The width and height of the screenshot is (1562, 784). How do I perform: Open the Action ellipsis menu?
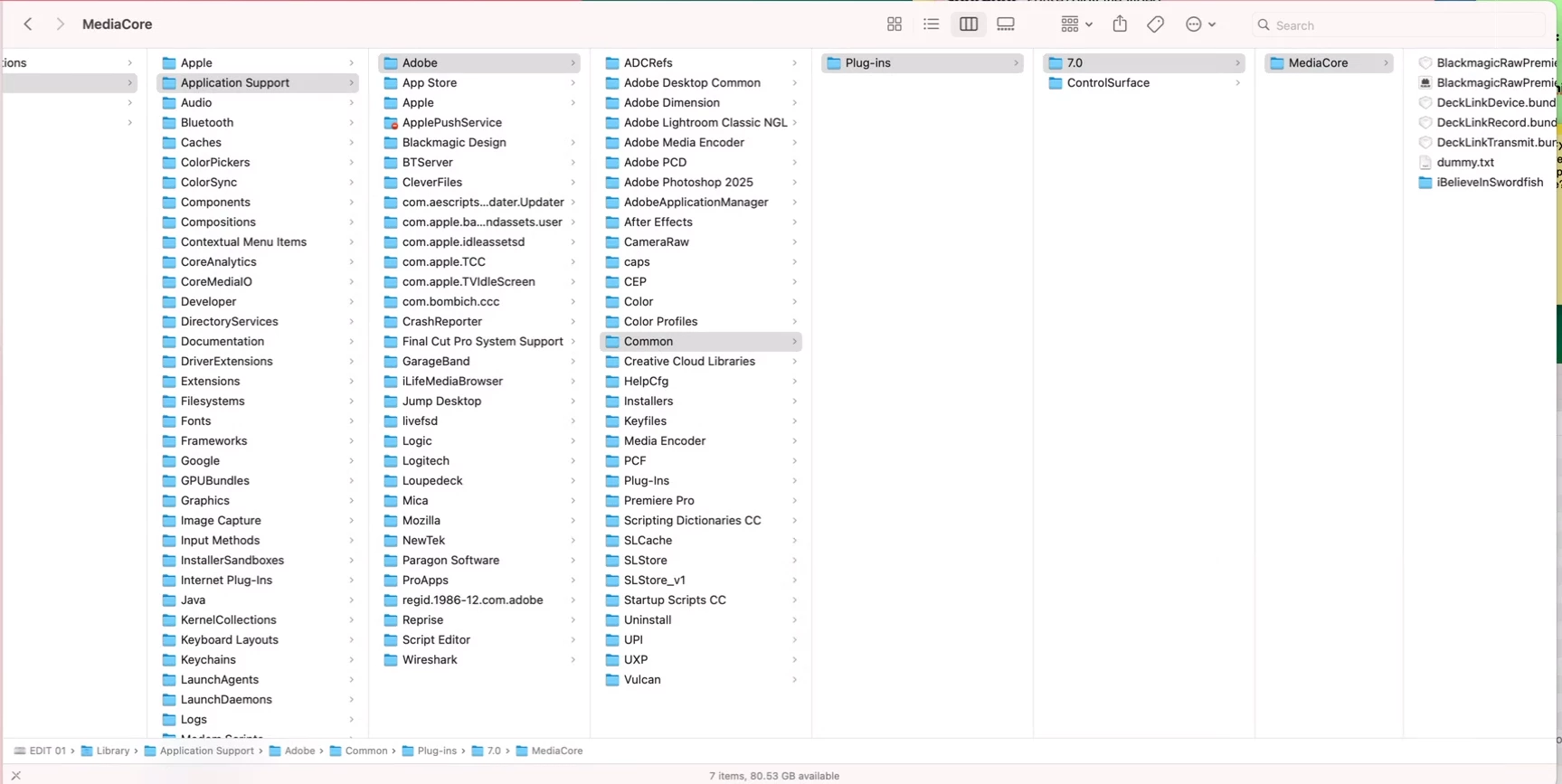coord(1200,24)
